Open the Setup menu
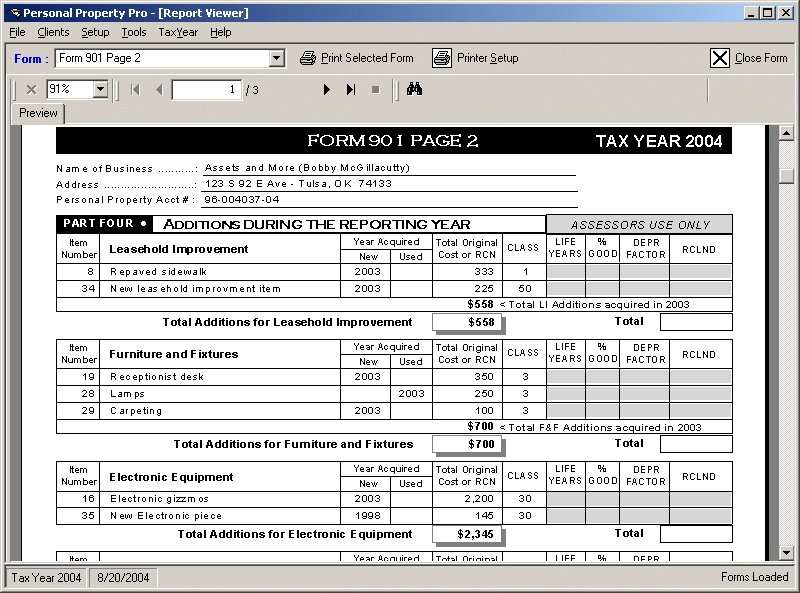 (x=95, y=32)
